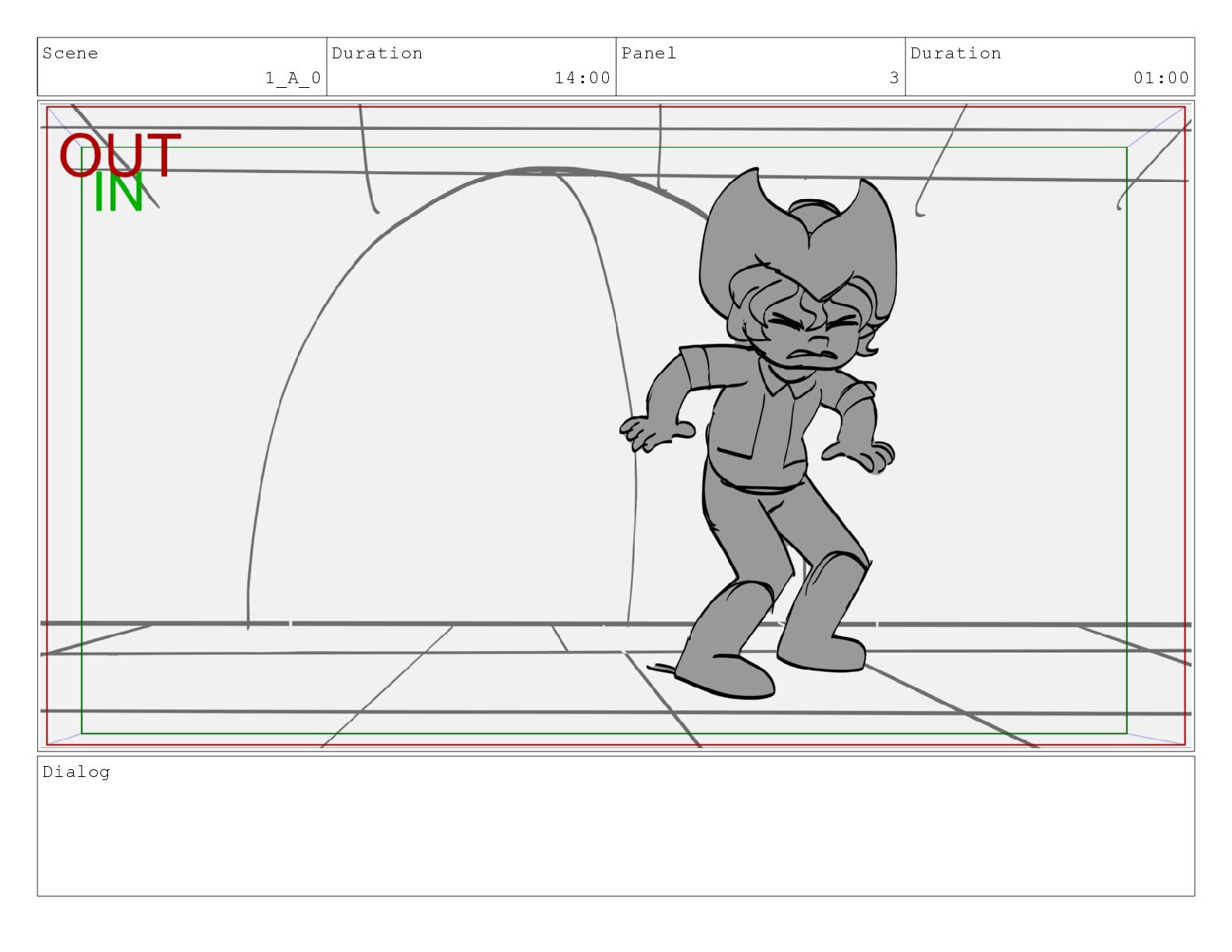Viewport: 1232px width, 952px height.
Task: Click the Scene header label
Action: tap(70, 53)
